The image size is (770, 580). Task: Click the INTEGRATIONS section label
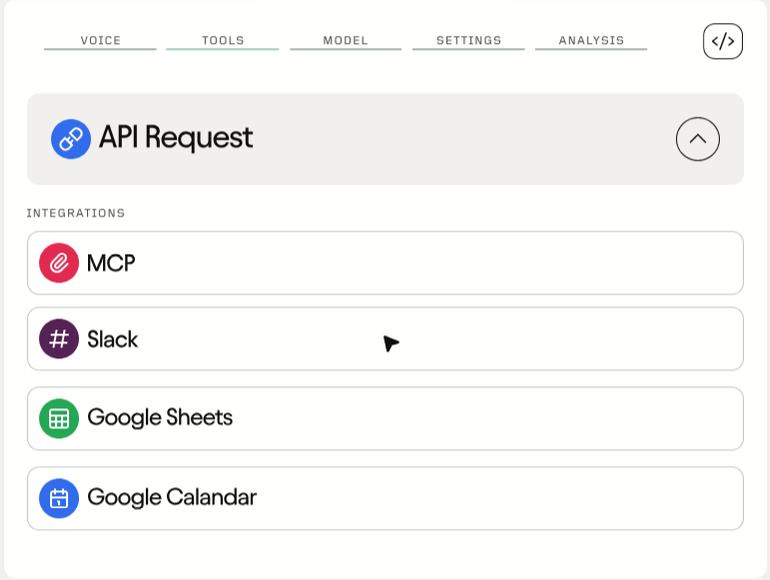click(76, 213)
